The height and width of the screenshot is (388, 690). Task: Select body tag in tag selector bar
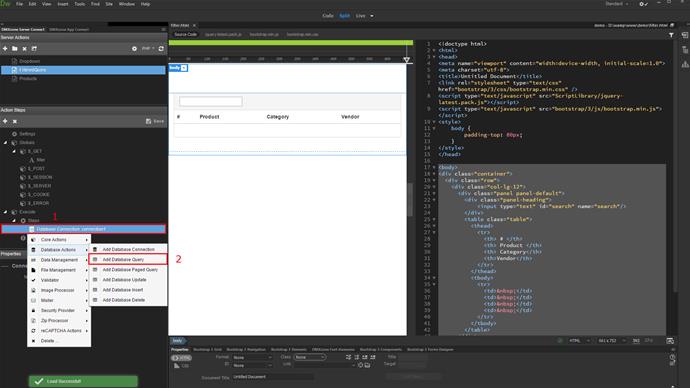pyautogui.click(x=177, y=341)
